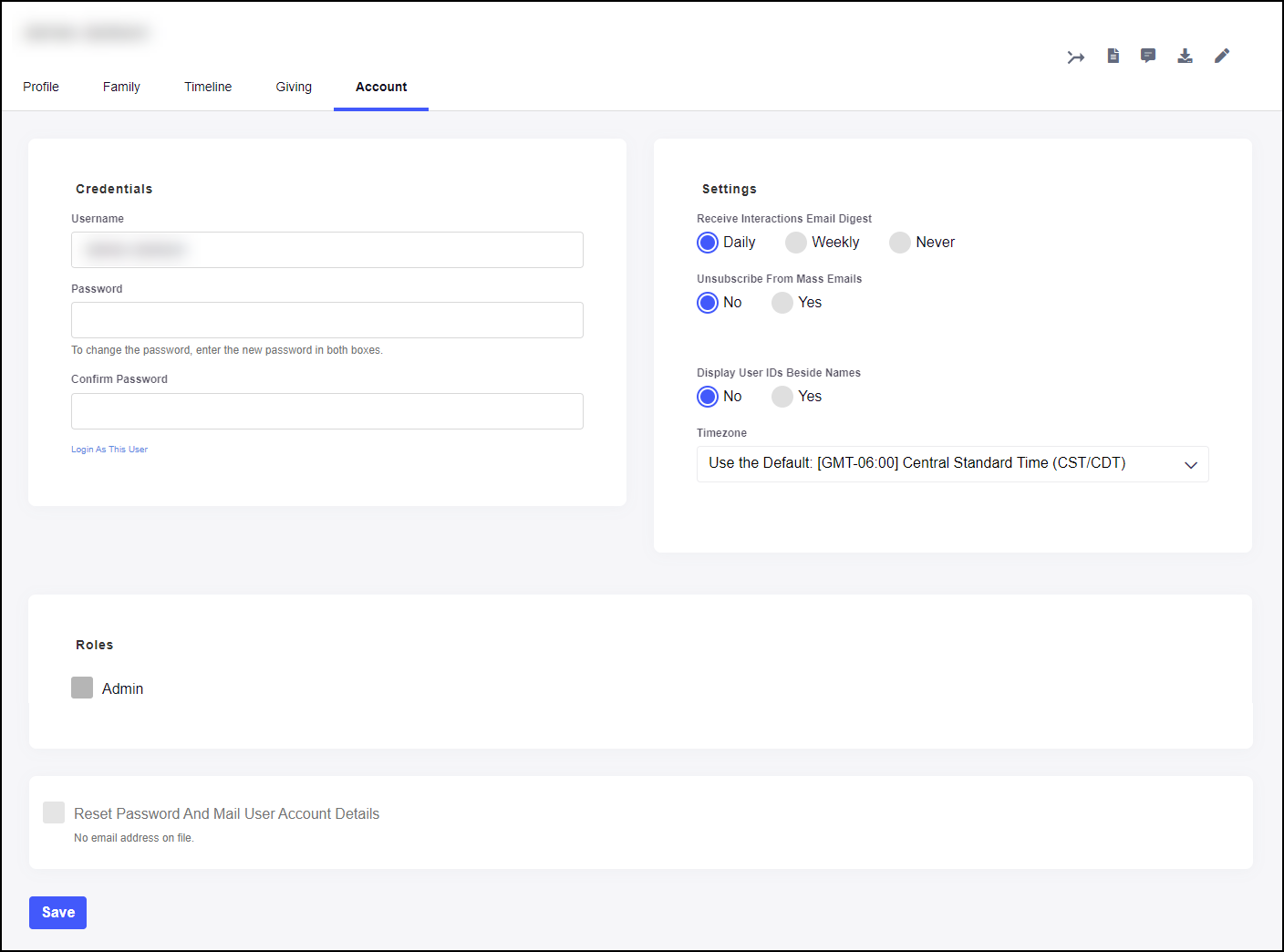Focus the Password input field
This screenshot has width=1284, height=952.
click(326, 320)
